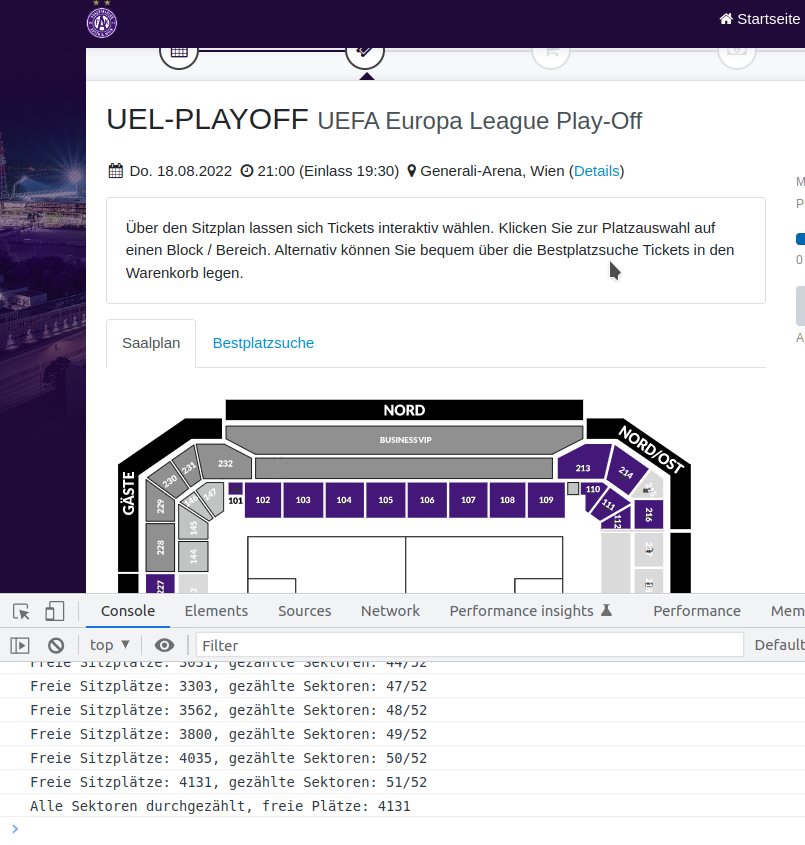805x845 pixels.
Task: Click the time text '21:00 (Einlass 19:30)'
Action: pos(328,171)
